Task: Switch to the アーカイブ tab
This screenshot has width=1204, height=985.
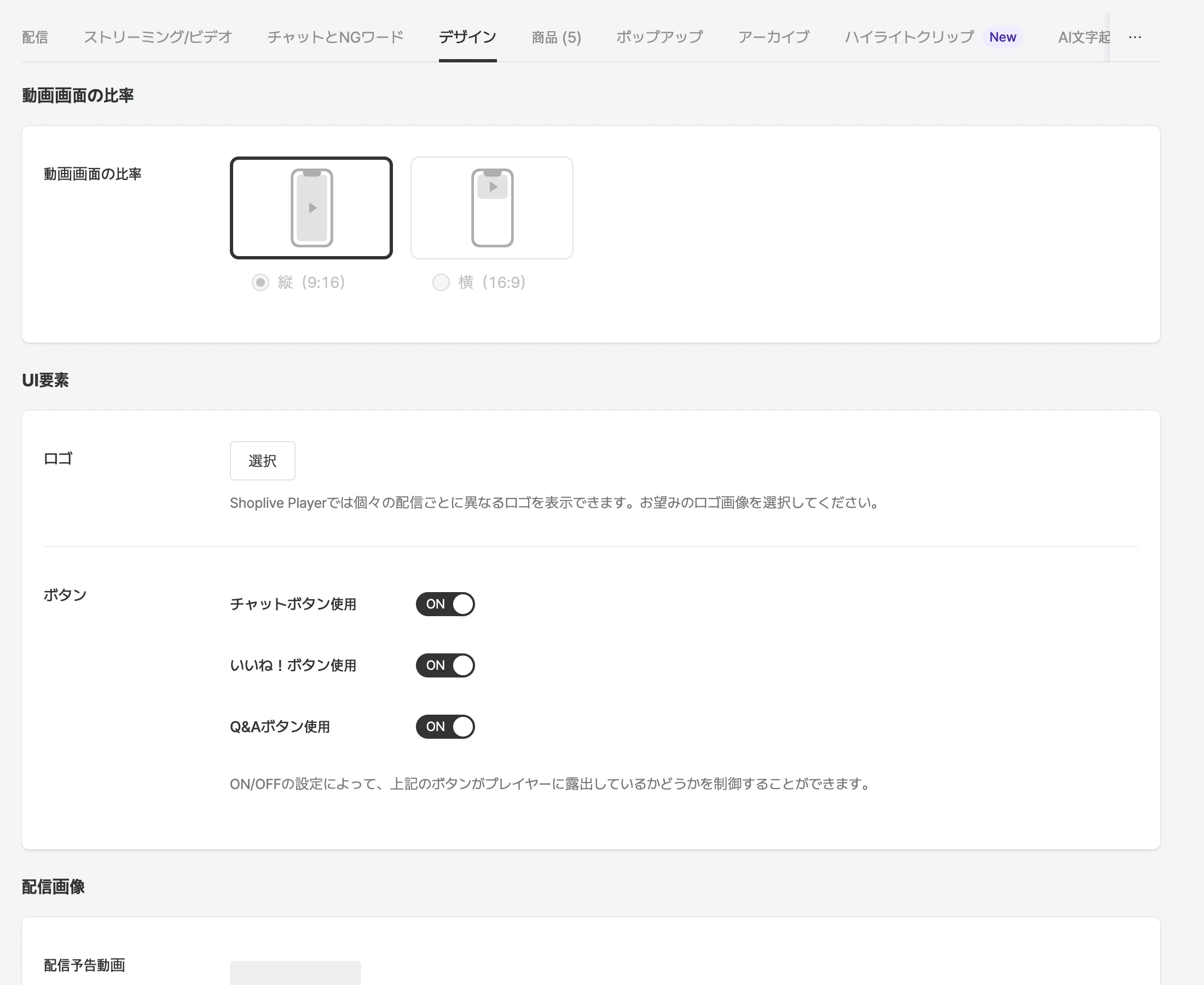Action: [x=773, y=37]
